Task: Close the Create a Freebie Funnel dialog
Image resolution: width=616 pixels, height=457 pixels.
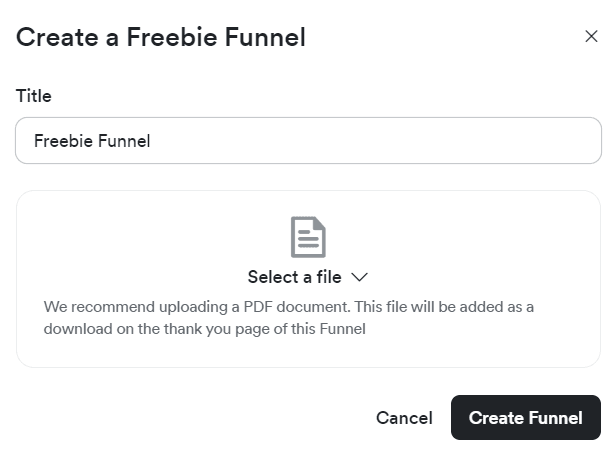Action: [x=591, y=37]
